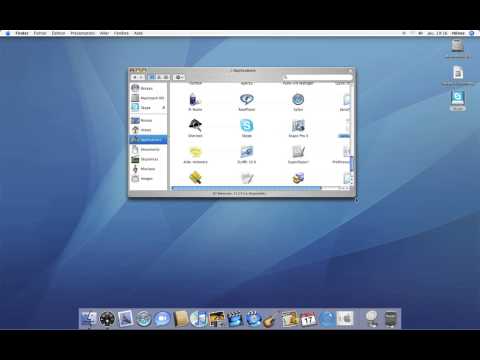480x360 pixels.
Task: Go back with the Finder back arrow
Action: (x=135, y=77)
